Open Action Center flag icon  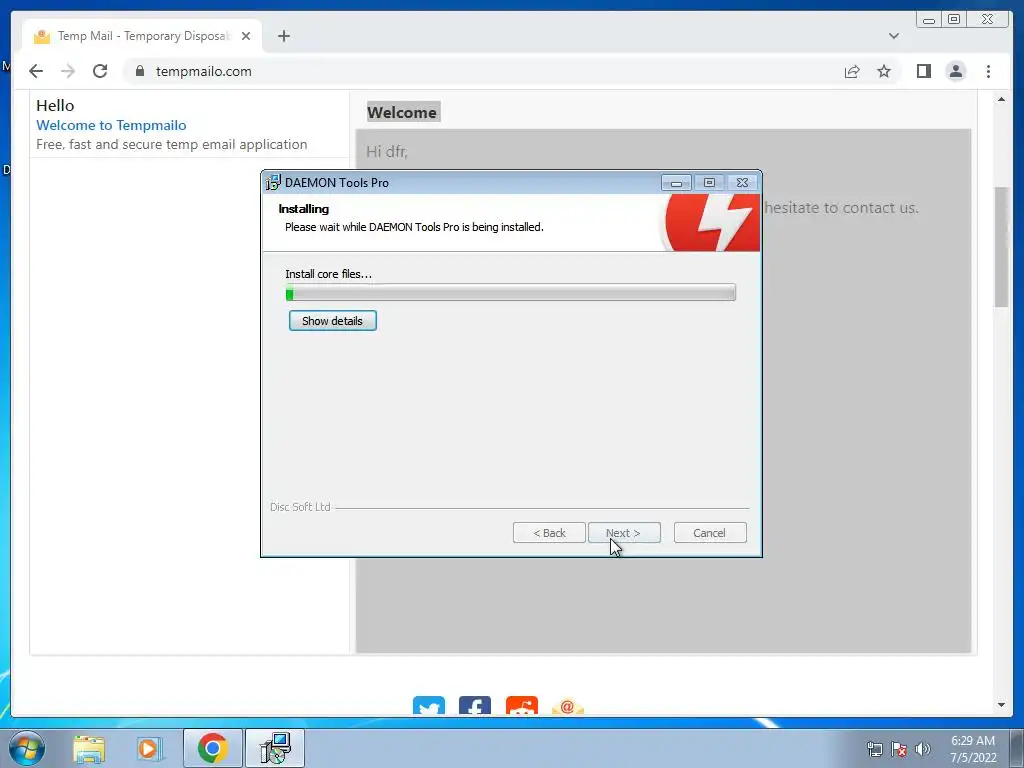click(x=899, y=749)
